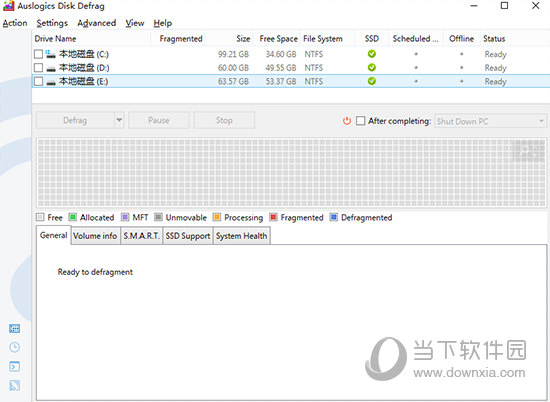Click the D: drive disk icon
Image resolution: width=550 pixels, height=402 pixels.
(x=51, y=68)
